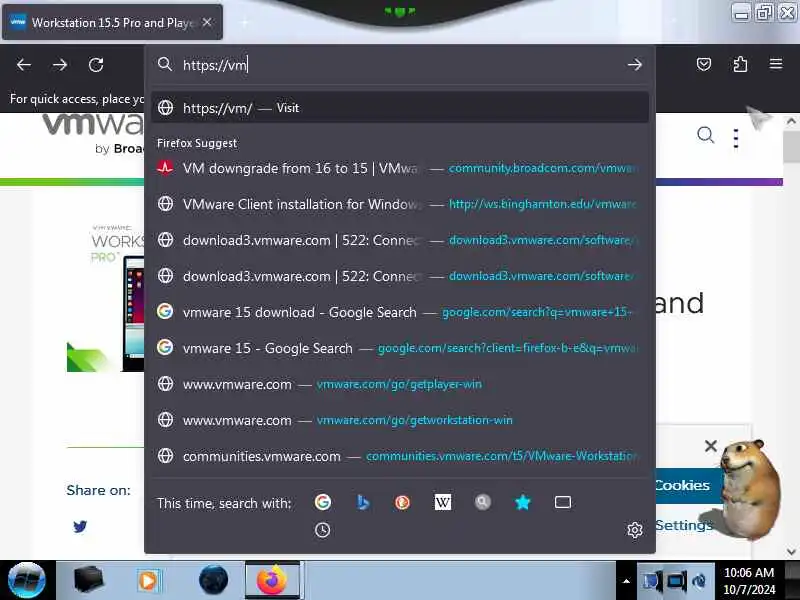
Task: Select the vmware 15 - Google Search suggestion
Action: tap(400, 348)
